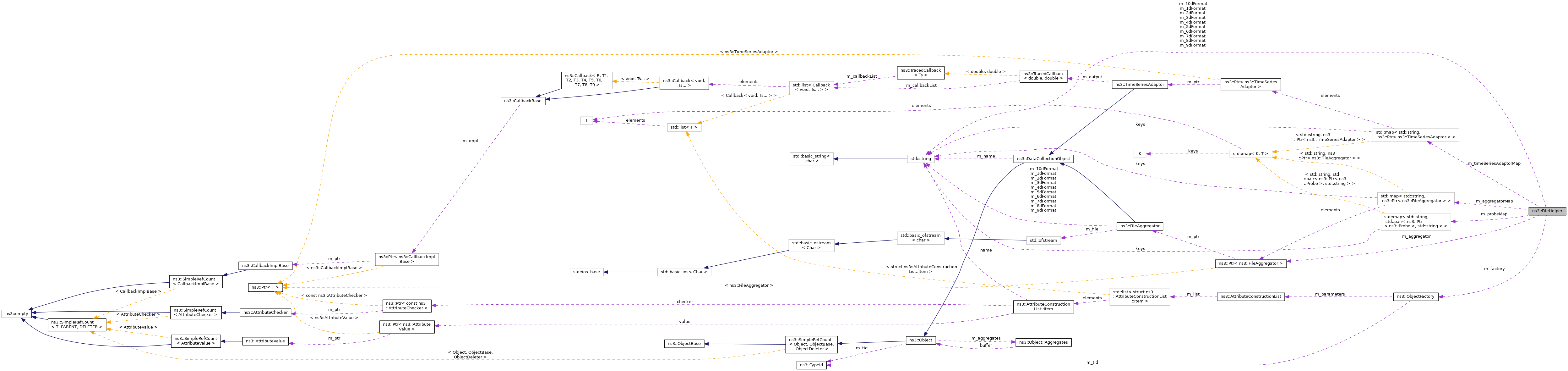
Task: Click the ns3::AttributeConstructionList node
Action: [x=1251, y=297]
